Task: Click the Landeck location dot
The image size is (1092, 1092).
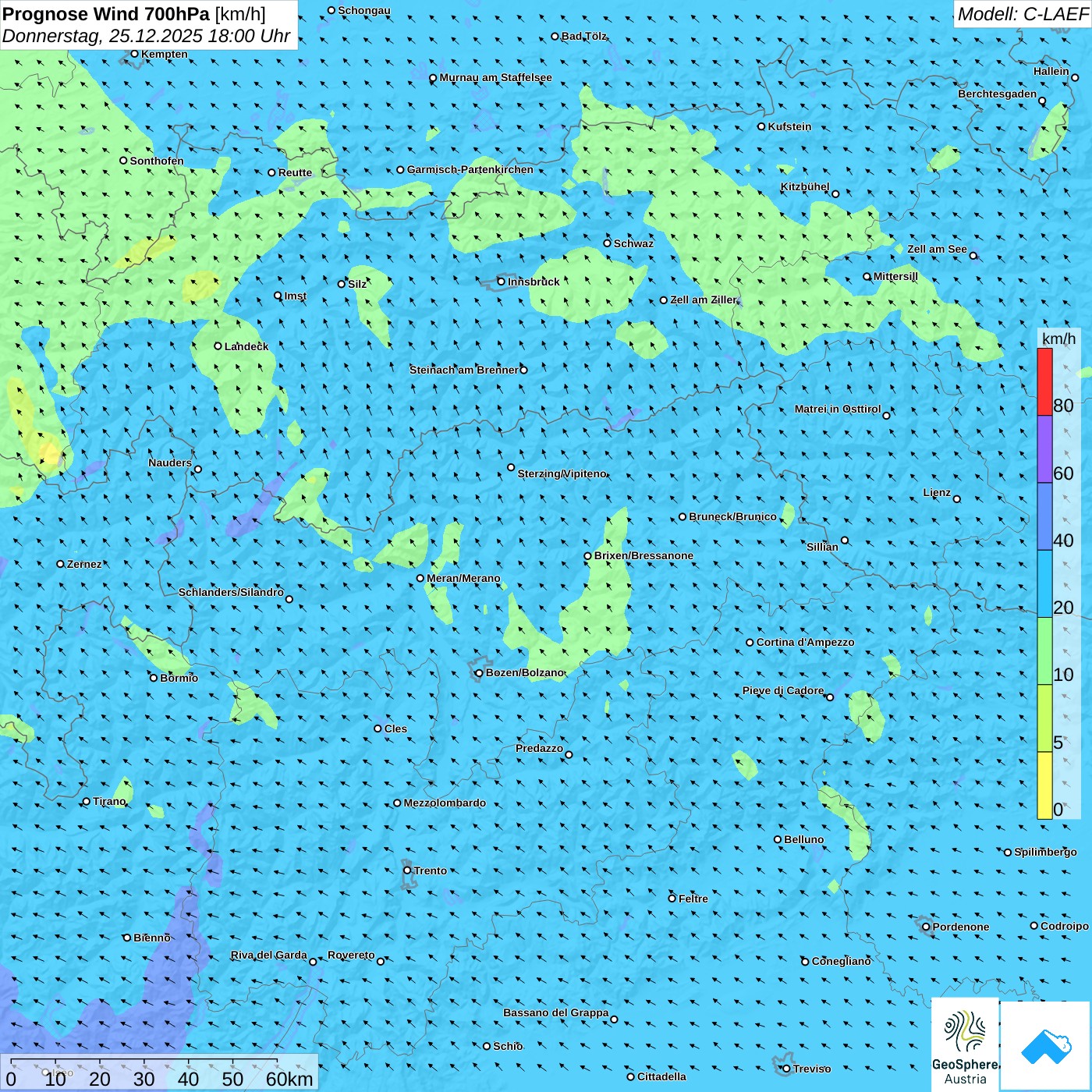Action: (x=218, y=346)
